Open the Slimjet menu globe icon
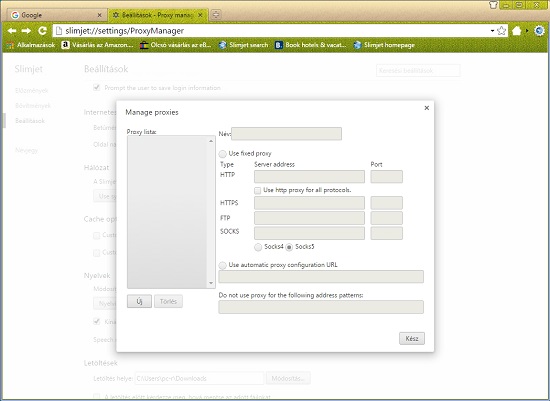 pos(539,31)
